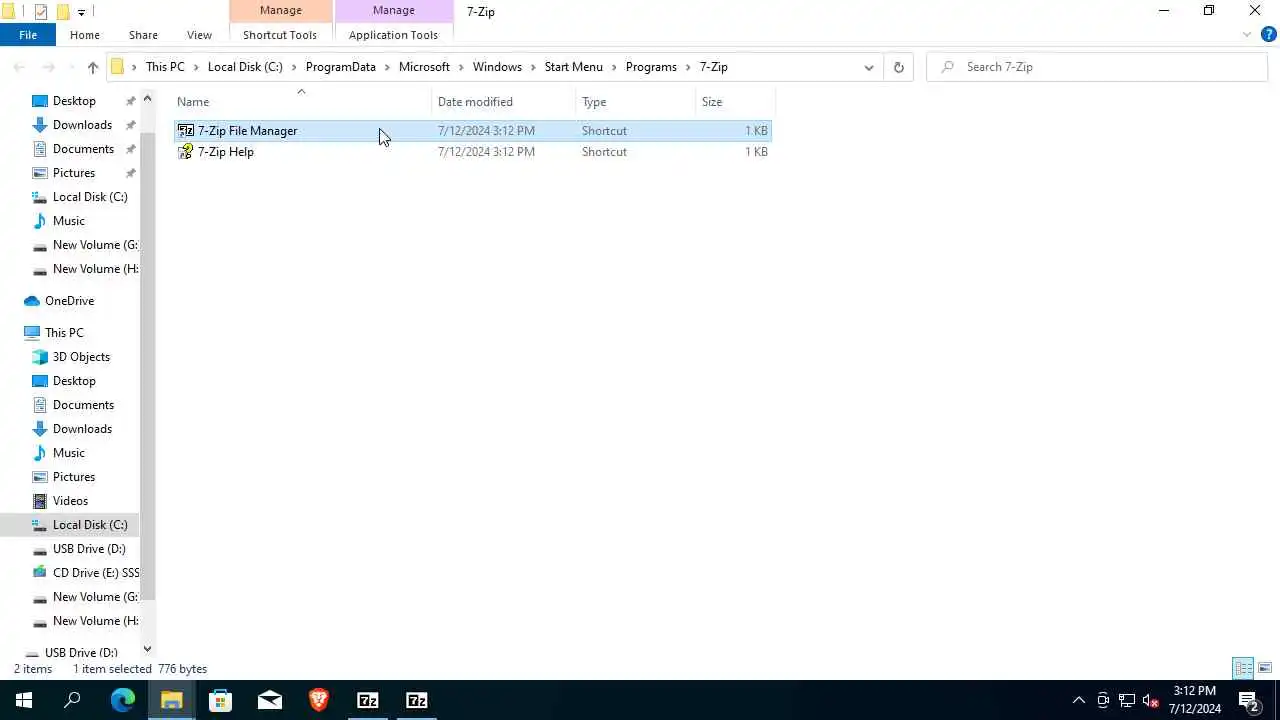Open the Application Tools tab
Image resolution: width=1280 pixels, height=720 pixels.
(x=393, y=35)
